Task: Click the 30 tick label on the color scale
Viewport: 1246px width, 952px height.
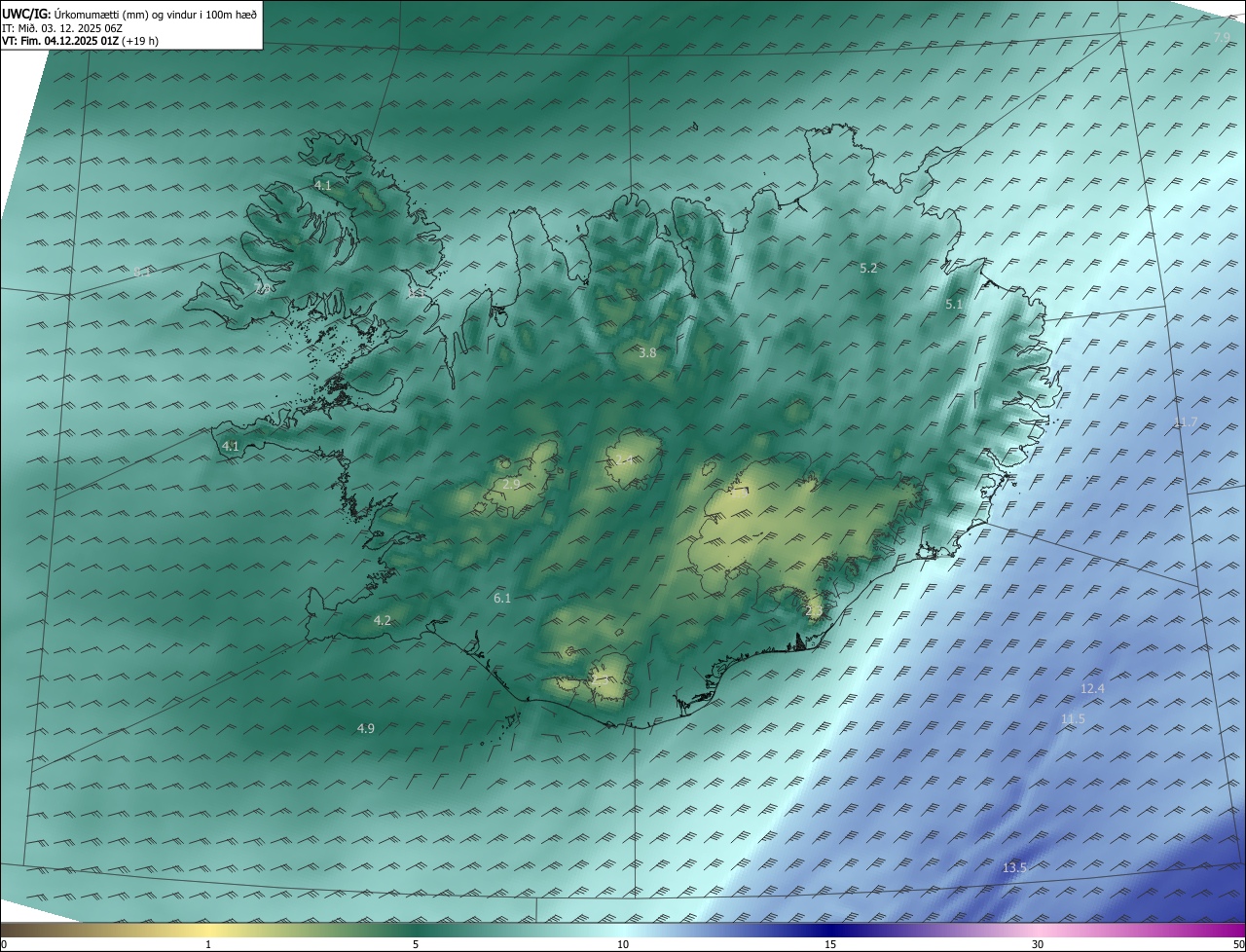Action: (1038, 944)
